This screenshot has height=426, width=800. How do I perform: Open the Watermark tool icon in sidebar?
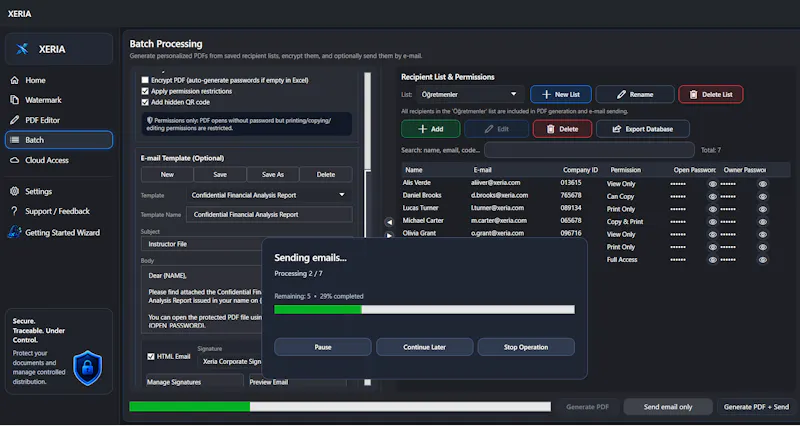pyautogui.click(x=15, y=100)
